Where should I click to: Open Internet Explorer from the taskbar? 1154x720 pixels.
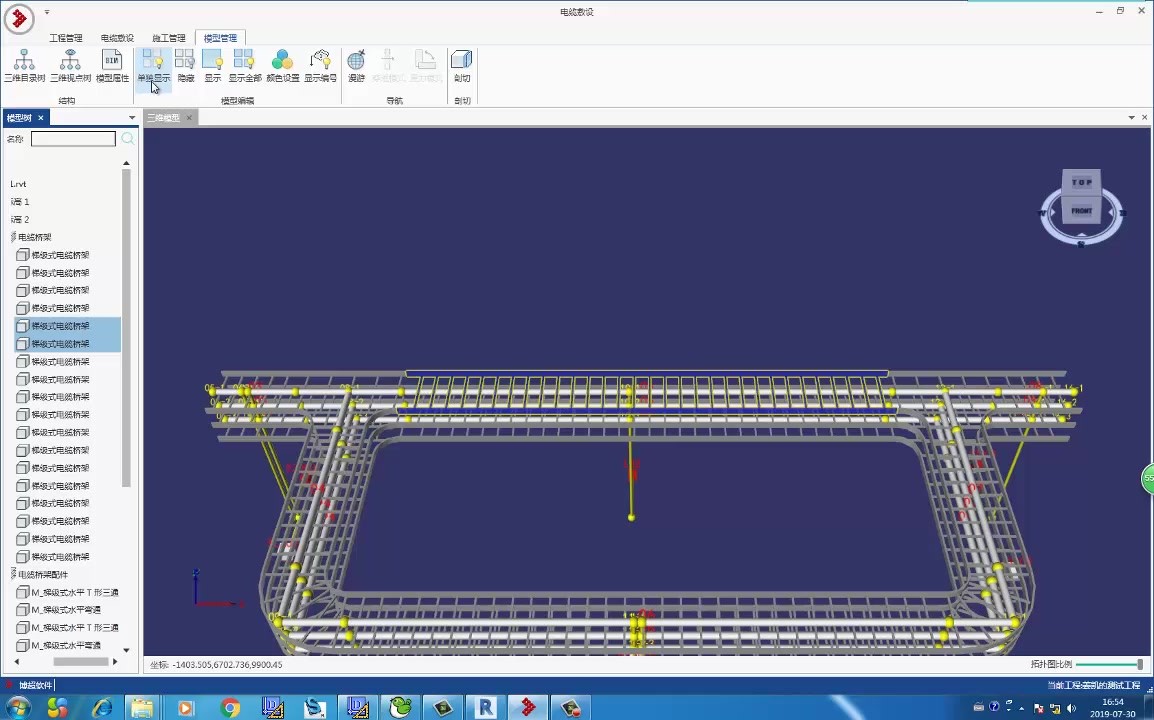(102, 708)
